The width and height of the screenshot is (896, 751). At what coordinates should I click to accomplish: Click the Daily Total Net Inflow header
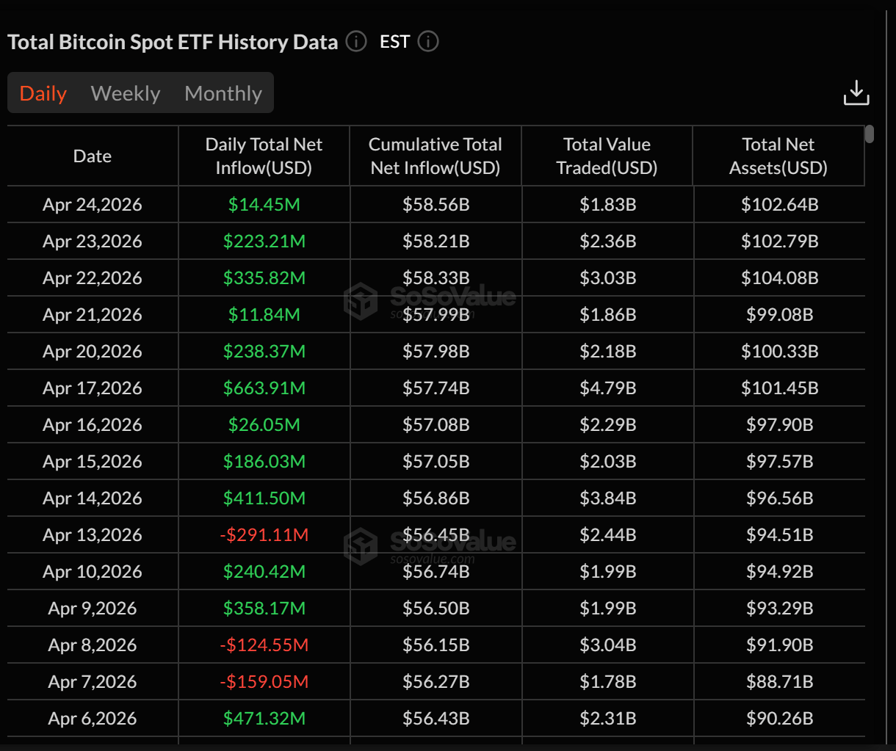point(264,156)
